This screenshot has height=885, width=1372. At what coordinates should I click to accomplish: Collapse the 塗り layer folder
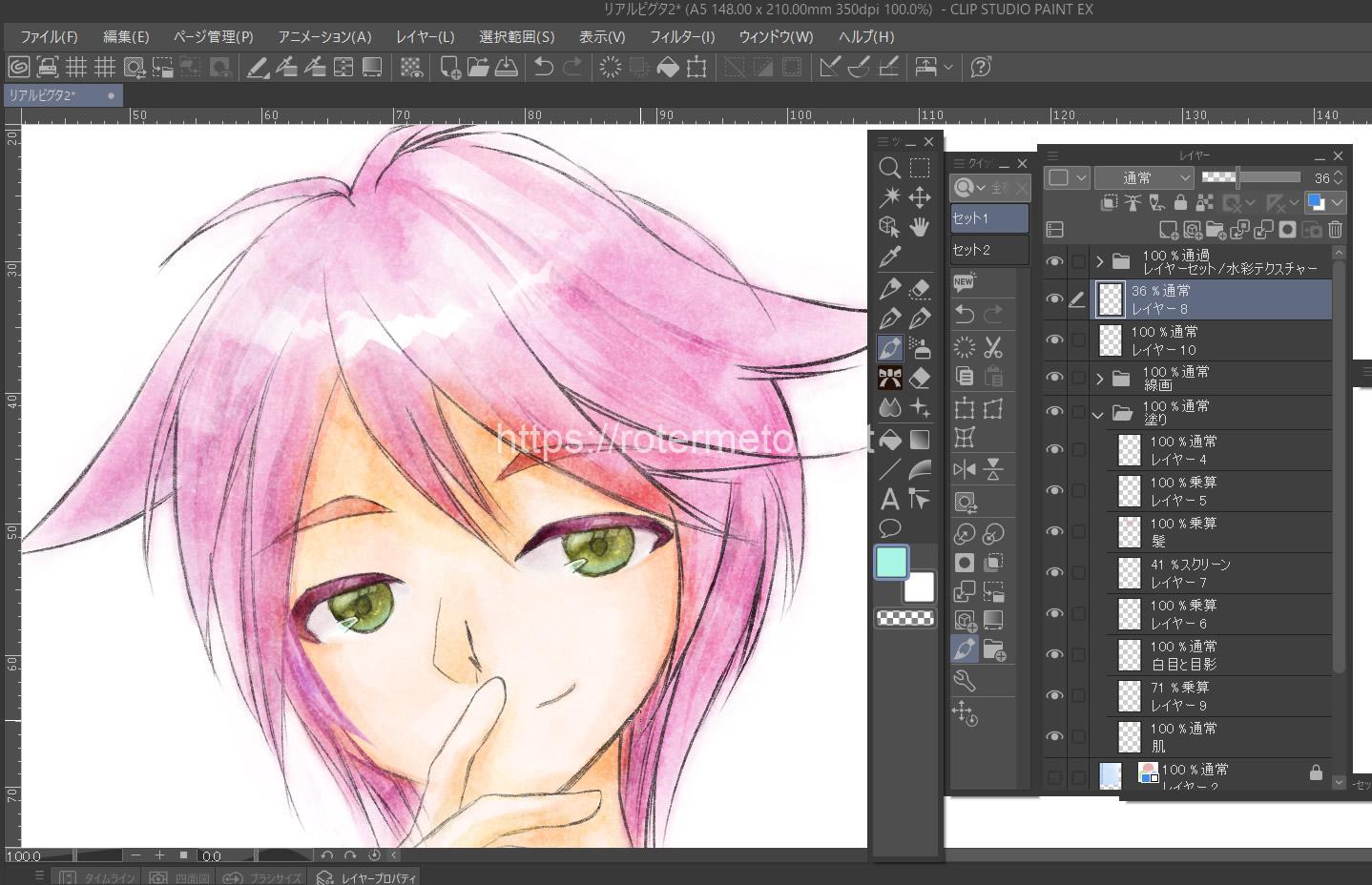(1098, 414)
